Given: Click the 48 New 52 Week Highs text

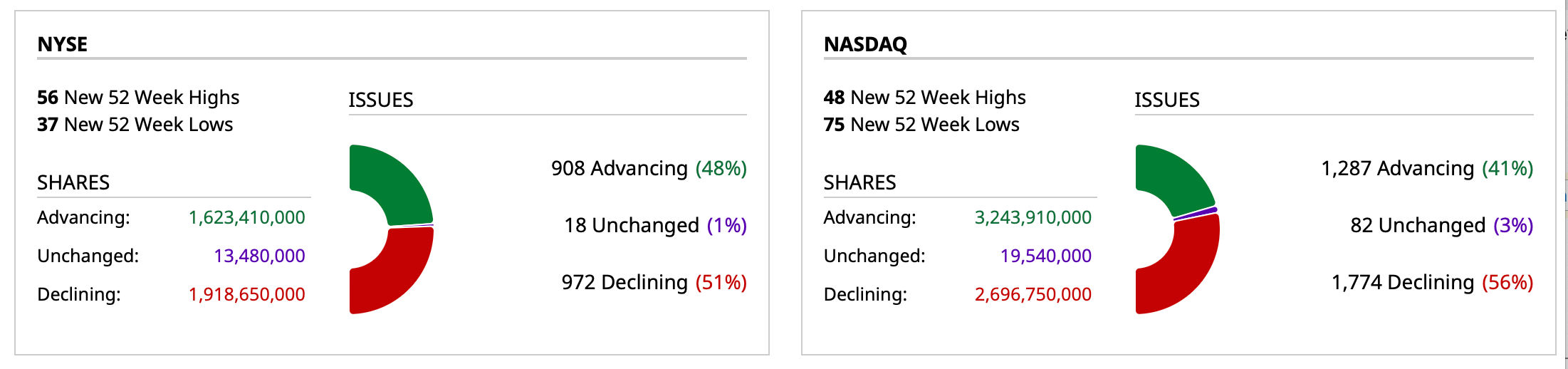Looking at the screenshot, I should point(924,97).
